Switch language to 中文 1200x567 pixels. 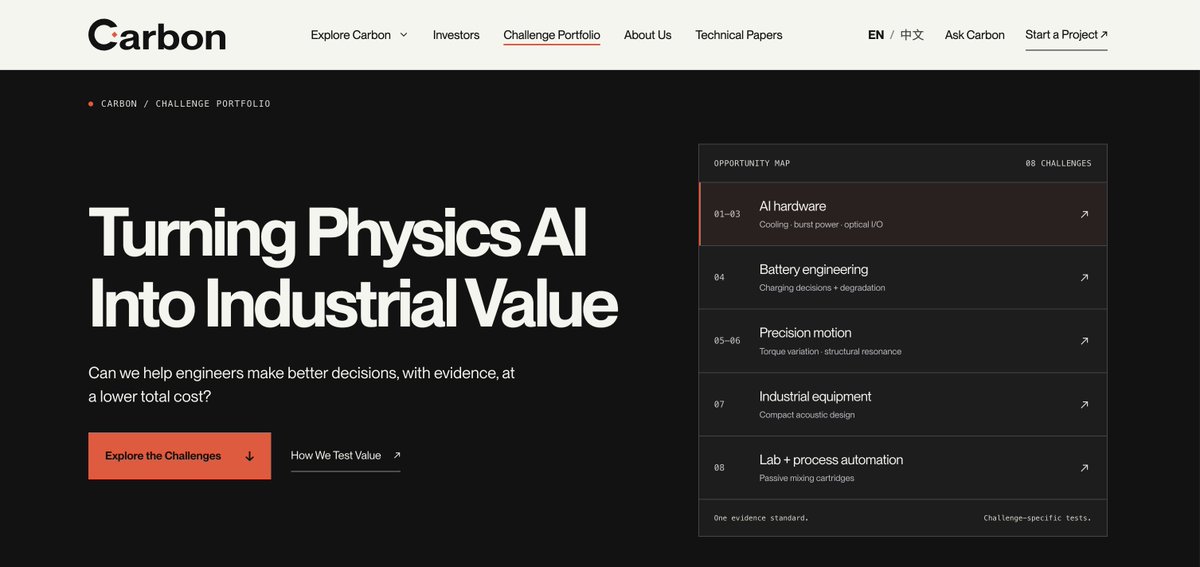(x=912, y=35)
